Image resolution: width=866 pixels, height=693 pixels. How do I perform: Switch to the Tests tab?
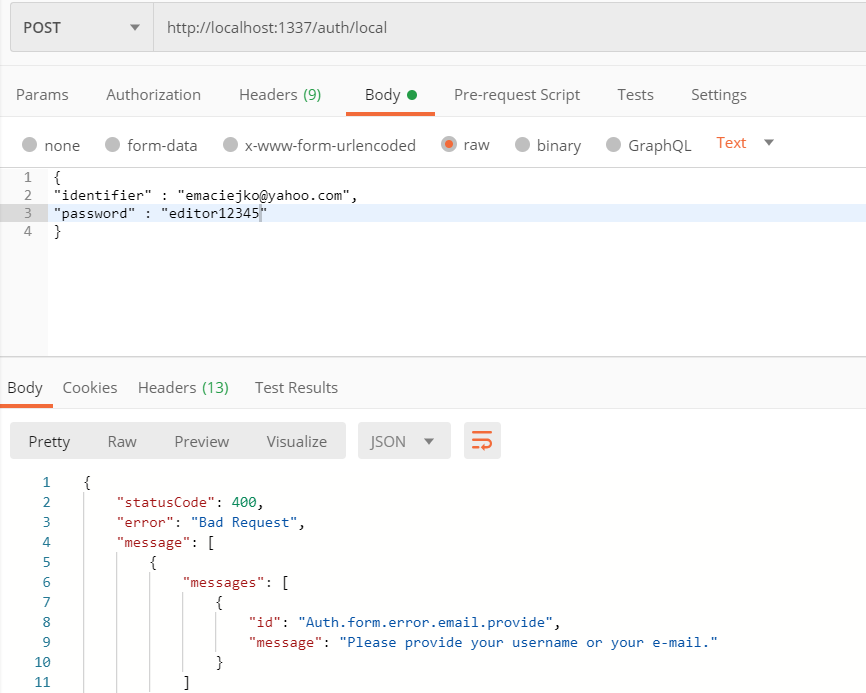tap(635, 94)
